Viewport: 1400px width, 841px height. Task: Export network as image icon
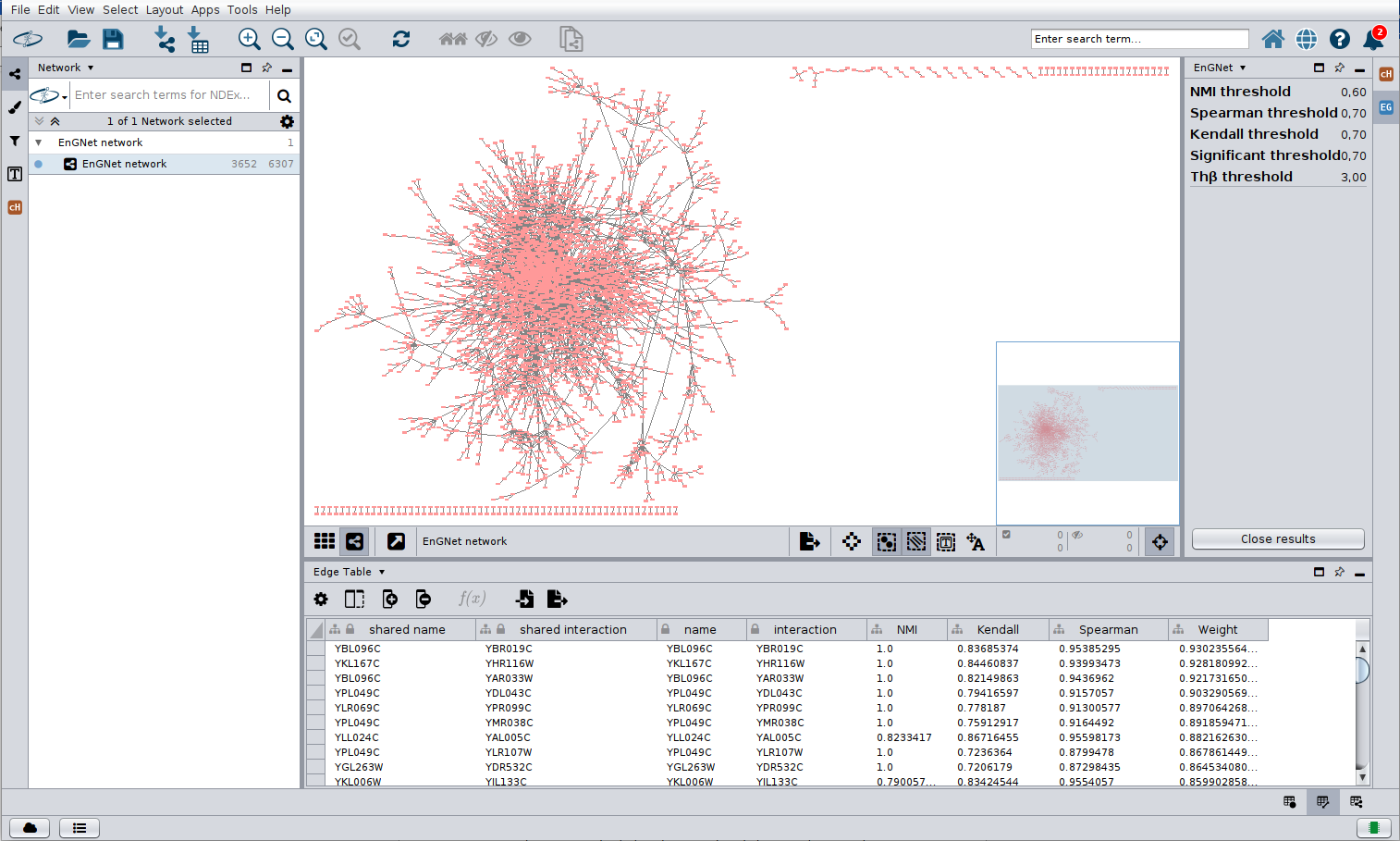[x=809, y=541]
